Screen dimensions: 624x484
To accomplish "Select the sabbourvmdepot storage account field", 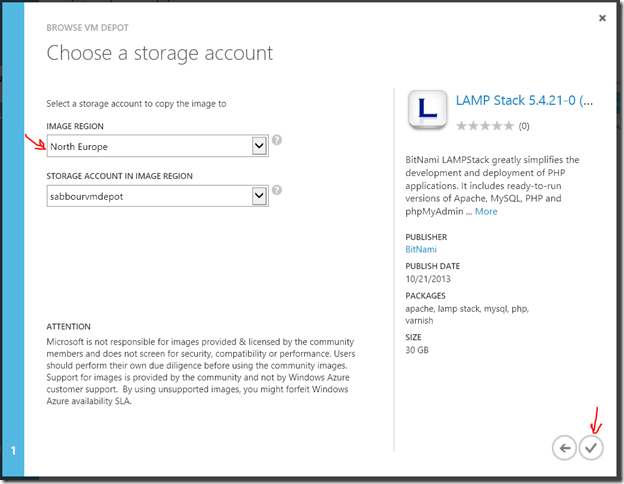I will [158, 196].
